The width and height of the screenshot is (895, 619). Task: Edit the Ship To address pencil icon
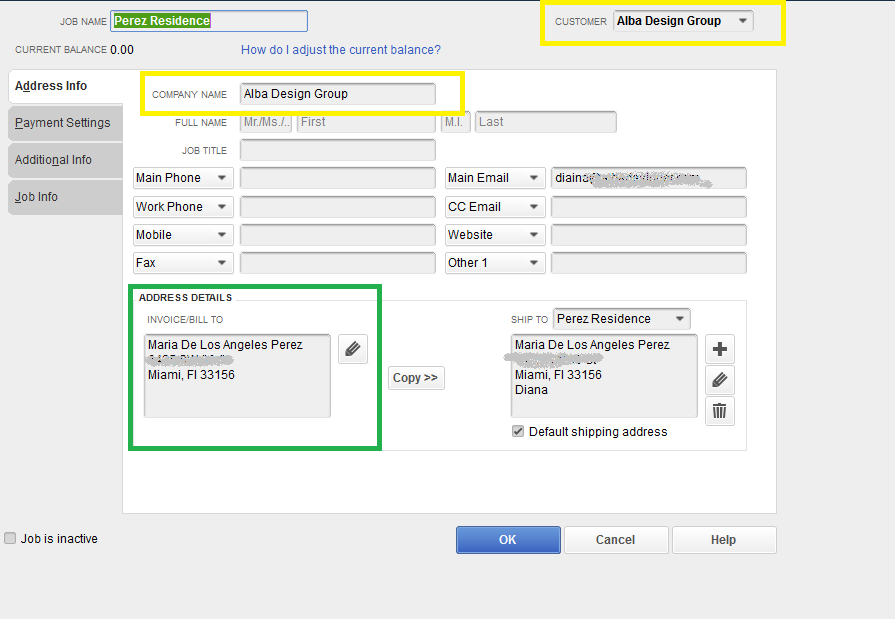coord(720,380)
